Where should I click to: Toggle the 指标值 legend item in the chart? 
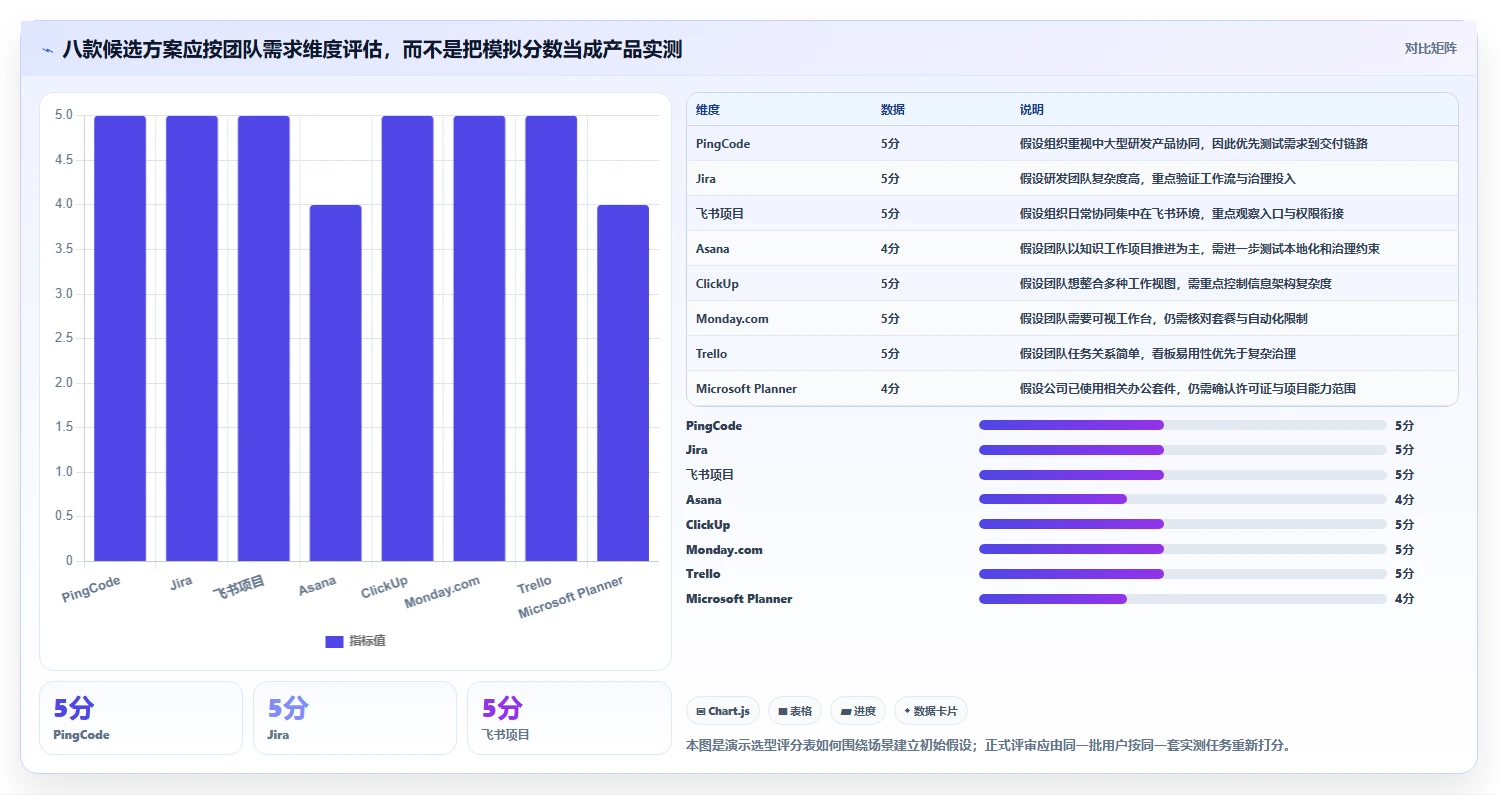[355, 641]
